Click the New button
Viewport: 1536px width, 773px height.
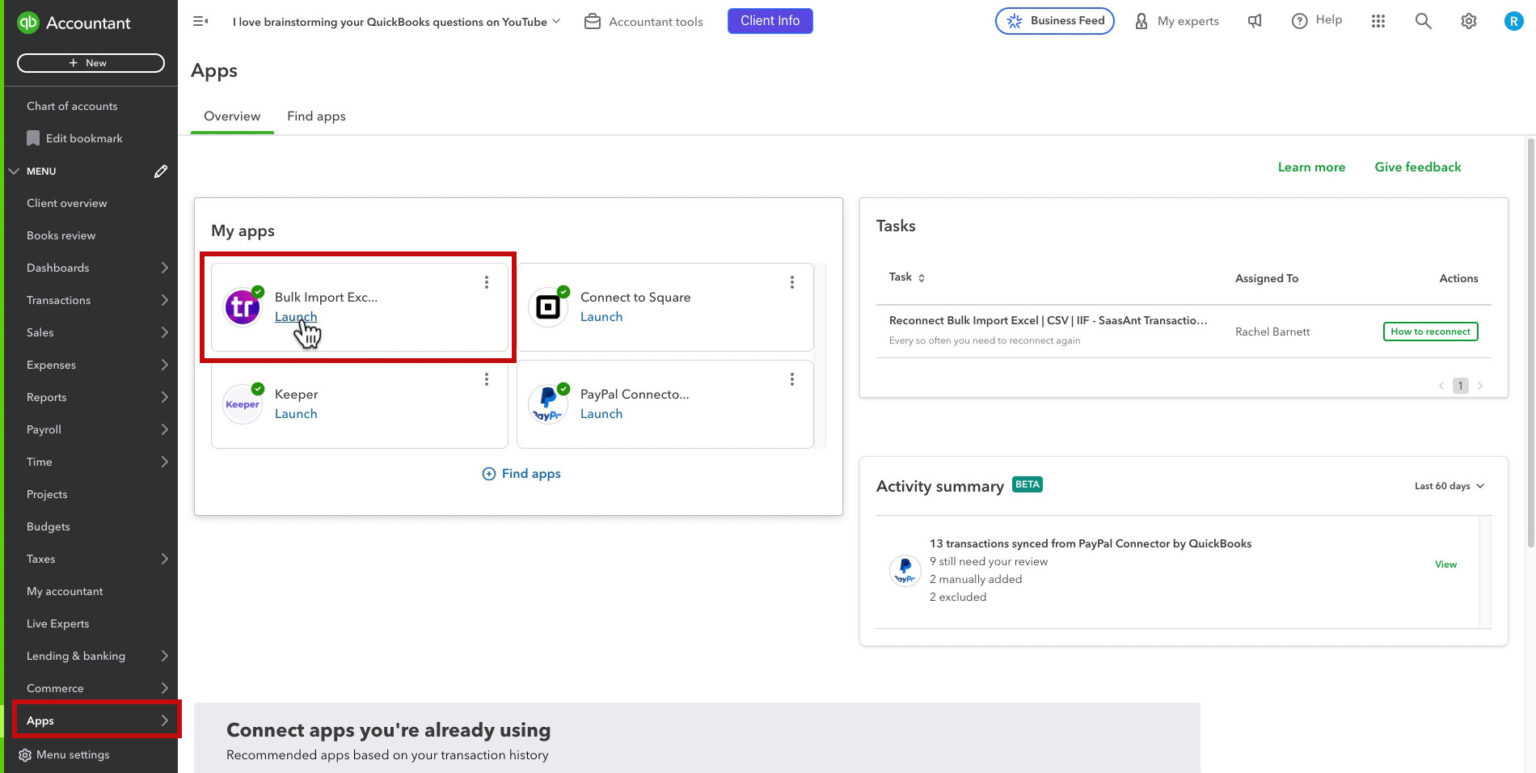click(91, 63)
